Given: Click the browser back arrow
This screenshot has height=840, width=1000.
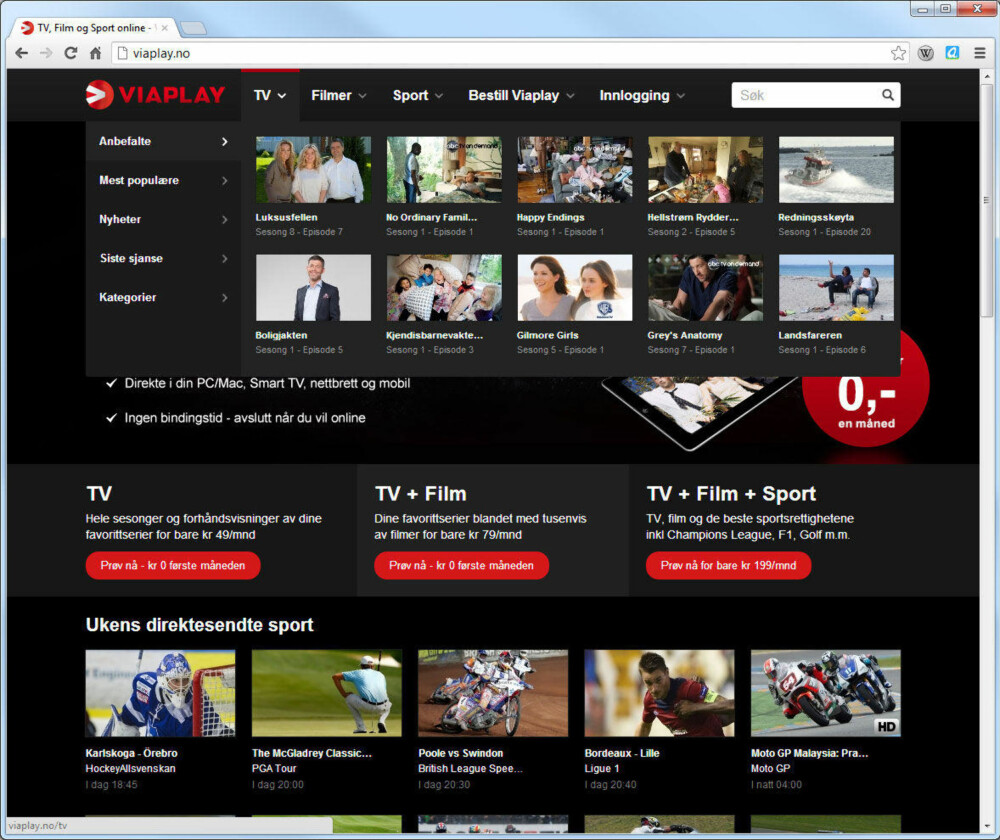Looking at the screenshot, I should coord(21,53).
